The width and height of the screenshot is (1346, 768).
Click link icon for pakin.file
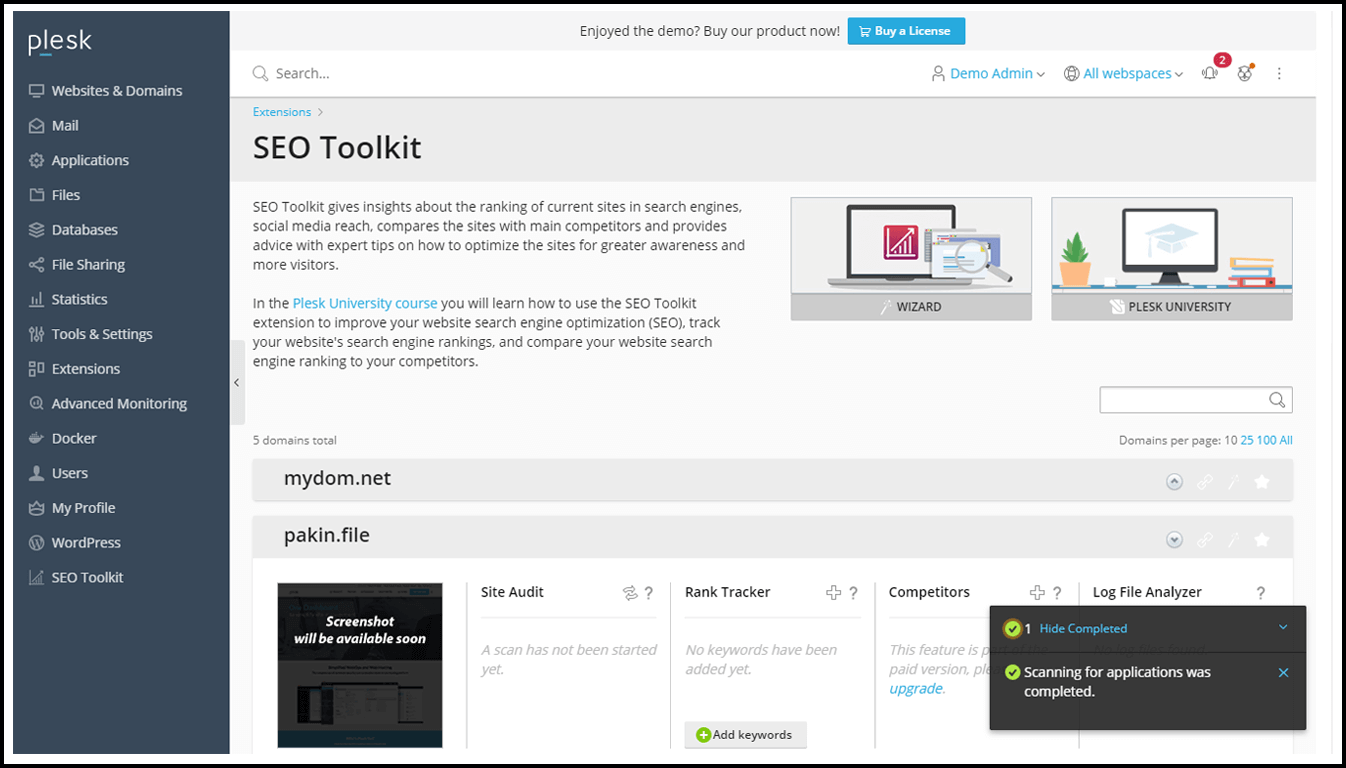[x=1205, y=540]
